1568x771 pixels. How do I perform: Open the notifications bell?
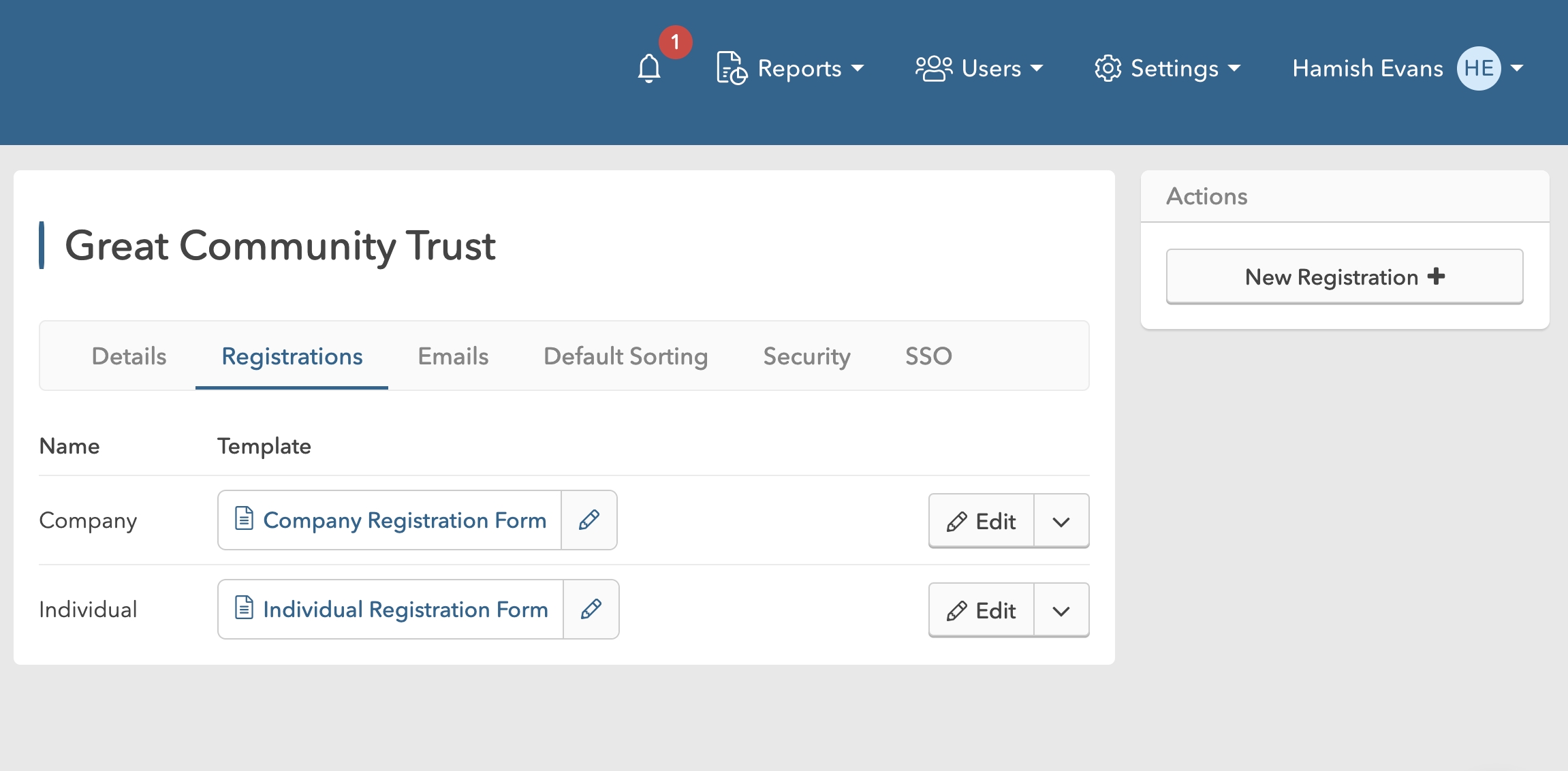click(649, 68)
